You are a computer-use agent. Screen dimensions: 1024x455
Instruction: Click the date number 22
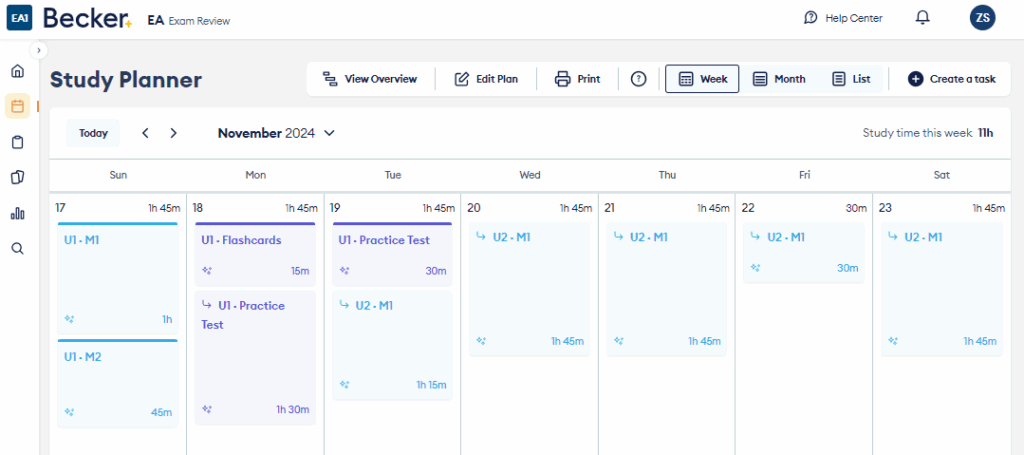point(748,208)
